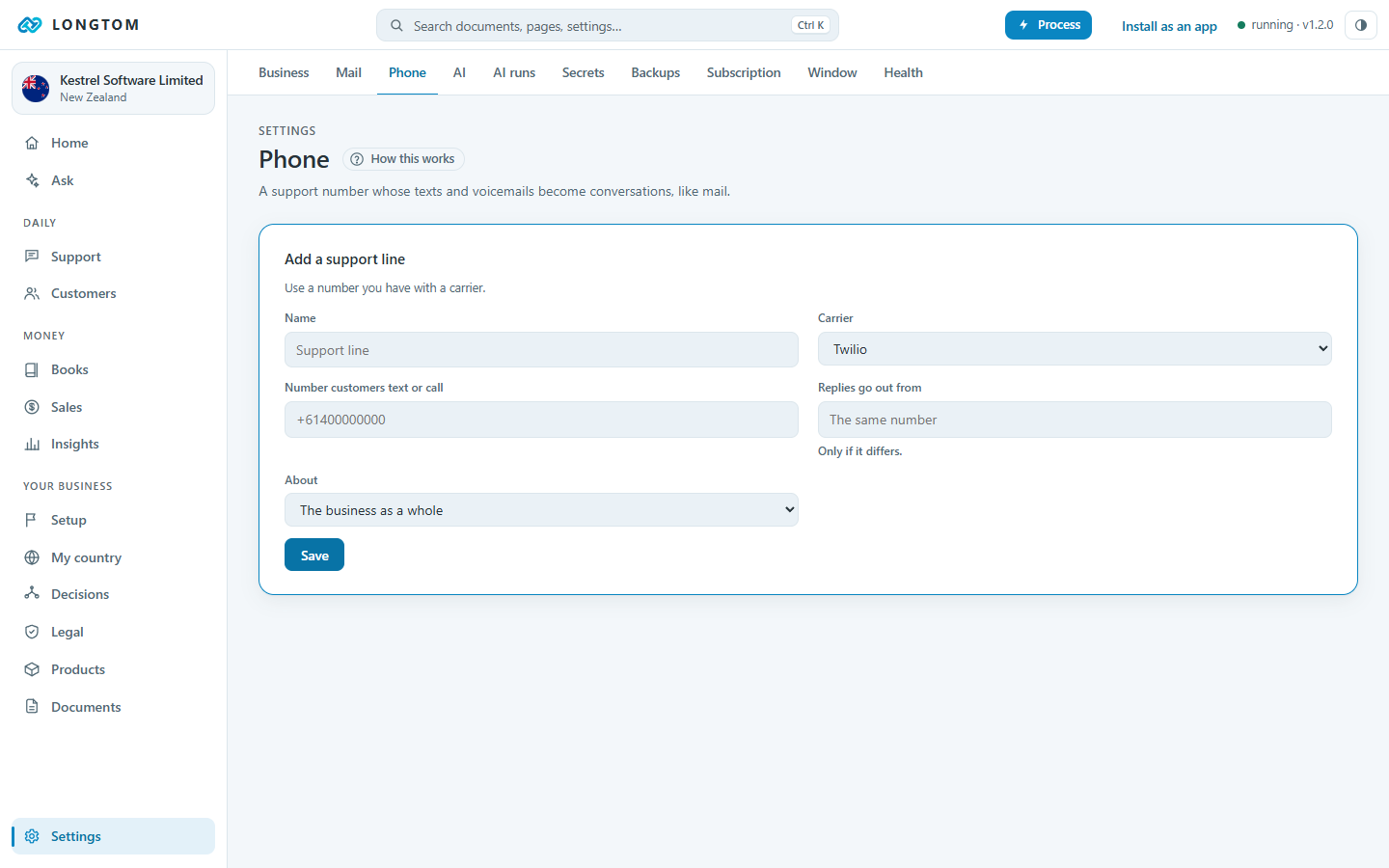This screenshot has height=868, width=1389.
Task: Click the Number customers text or call field
Action: point(541,420)
